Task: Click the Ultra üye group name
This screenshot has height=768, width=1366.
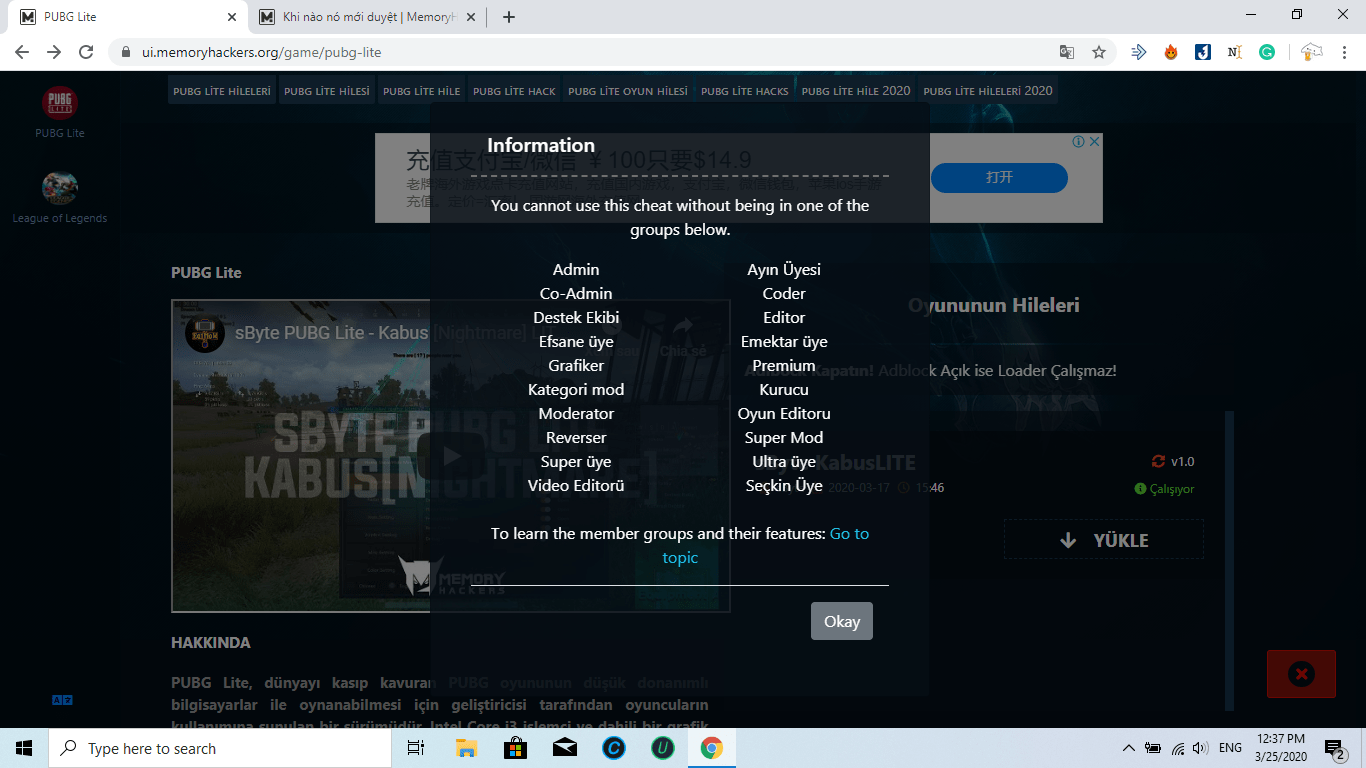Action: pos(784,462)
